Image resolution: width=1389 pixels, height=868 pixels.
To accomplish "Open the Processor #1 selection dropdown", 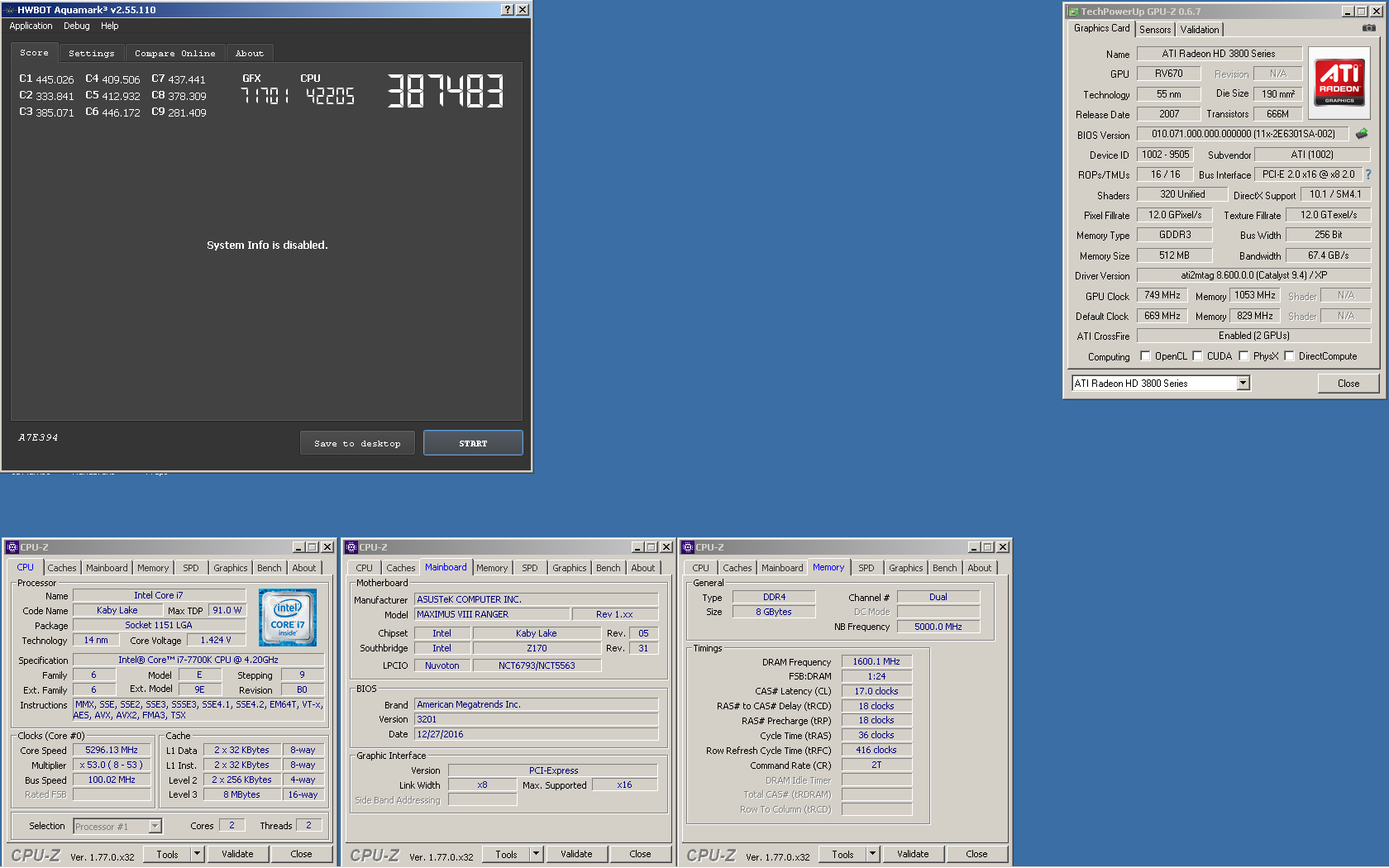I will [155, 826].
